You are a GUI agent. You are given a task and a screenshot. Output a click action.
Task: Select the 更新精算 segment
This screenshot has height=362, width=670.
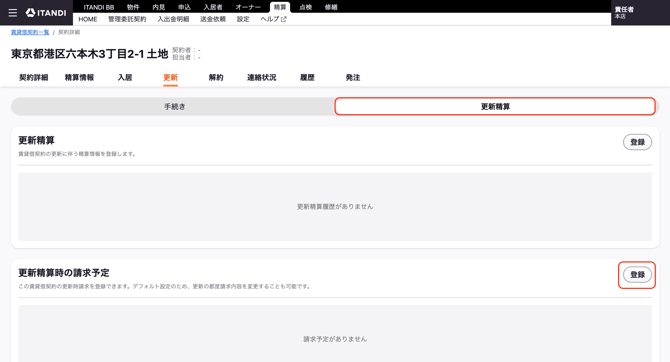point(495,106)
